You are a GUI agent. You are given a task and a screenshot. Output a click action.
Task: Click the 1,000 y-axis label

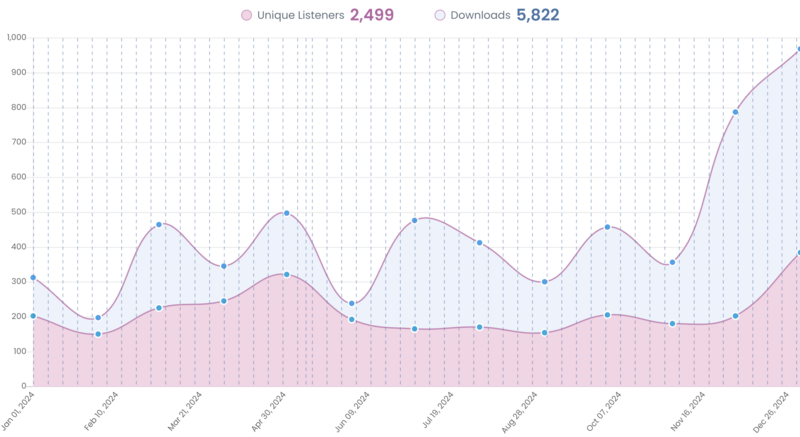pos(15,38)
